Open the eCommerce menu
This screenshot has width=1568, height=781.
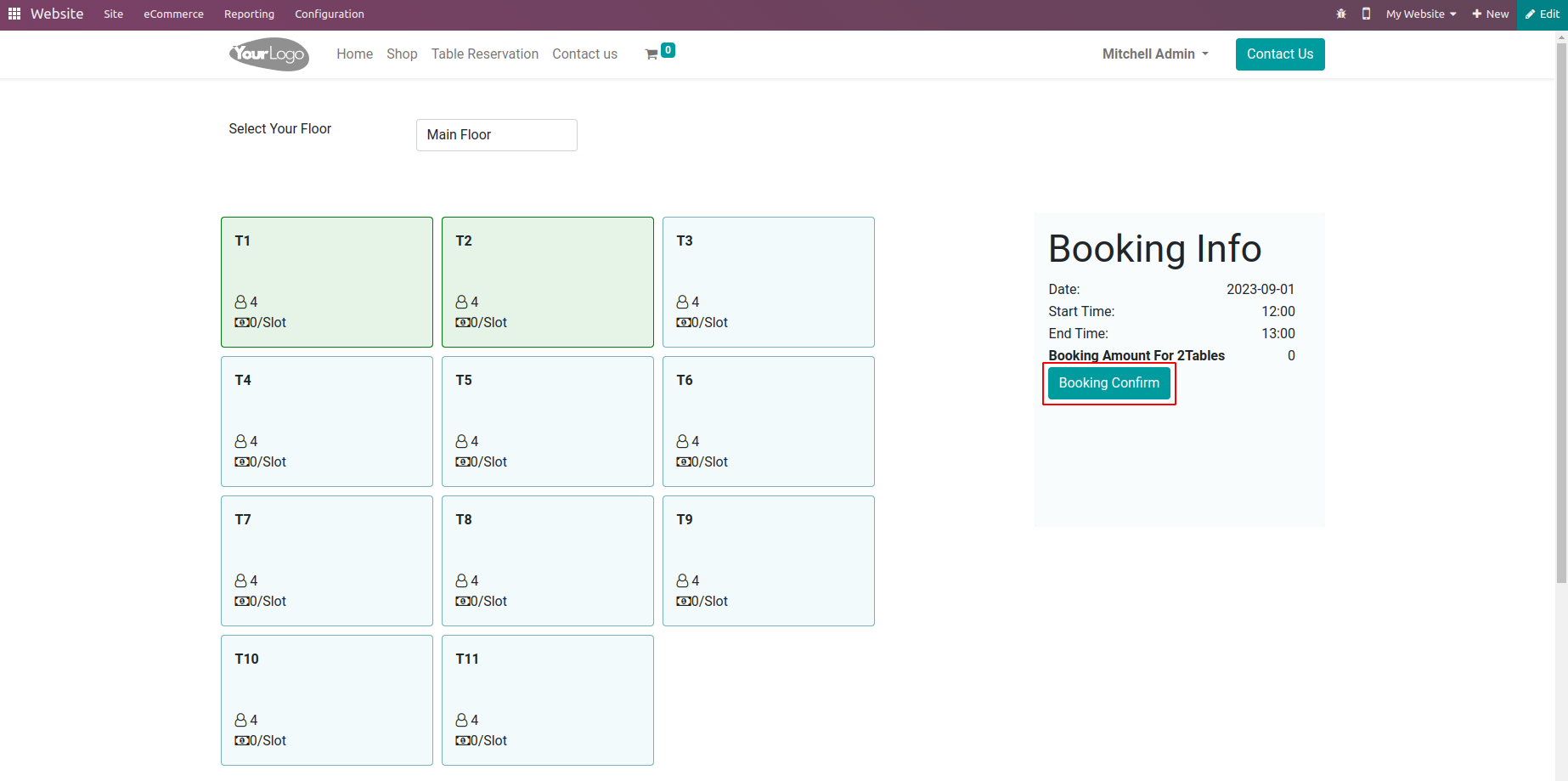pos(173,14)
